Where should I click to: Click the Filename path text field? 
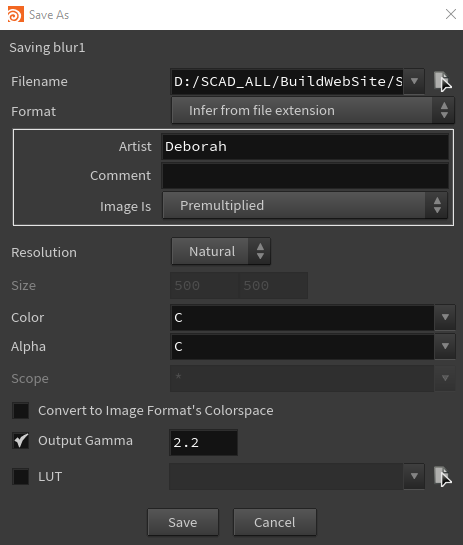point(287,81)
